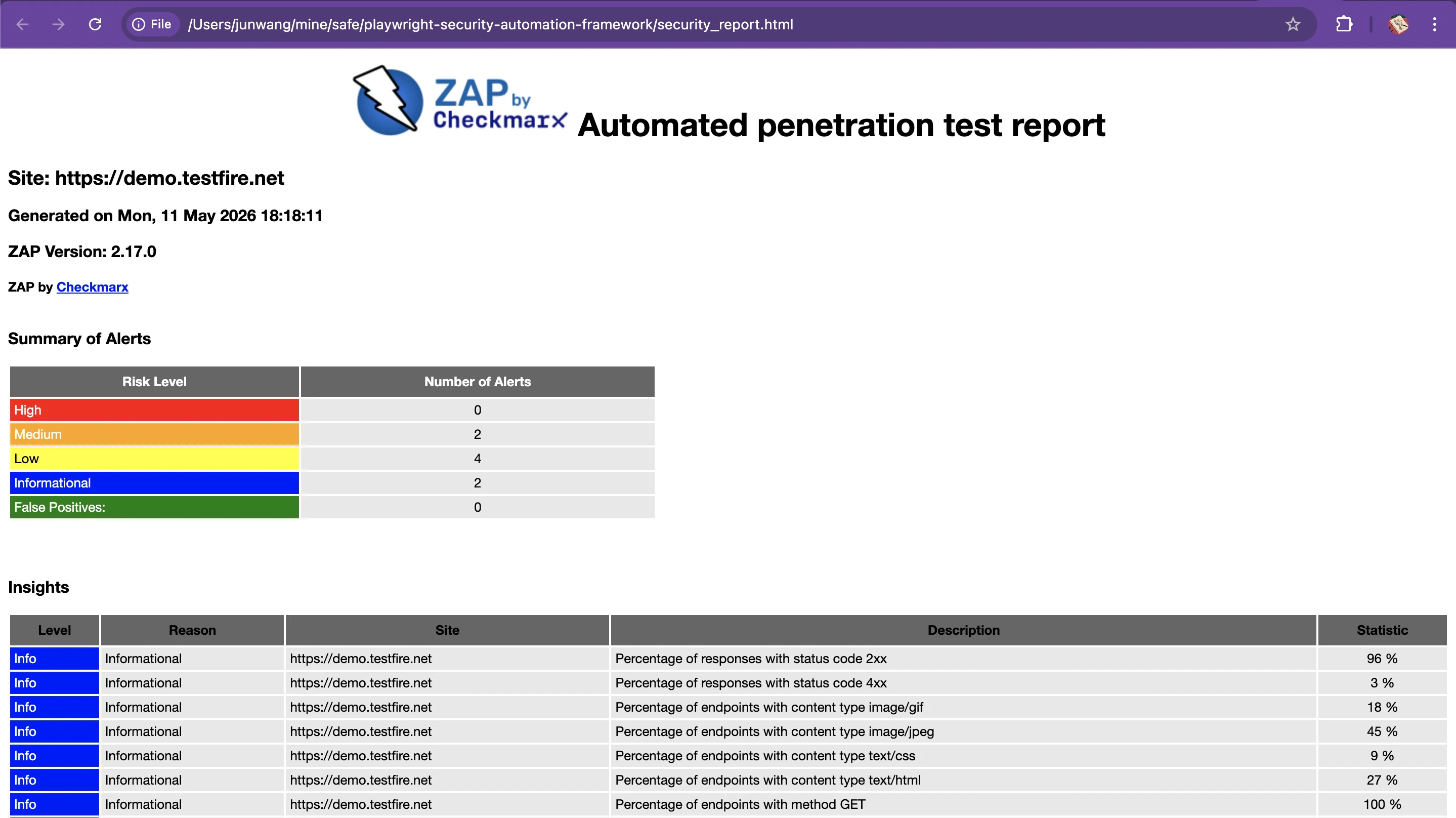This screenshot has height=818, width=1456.
Task: Click the alert count for Medium risk
Action: coord(478,434)
